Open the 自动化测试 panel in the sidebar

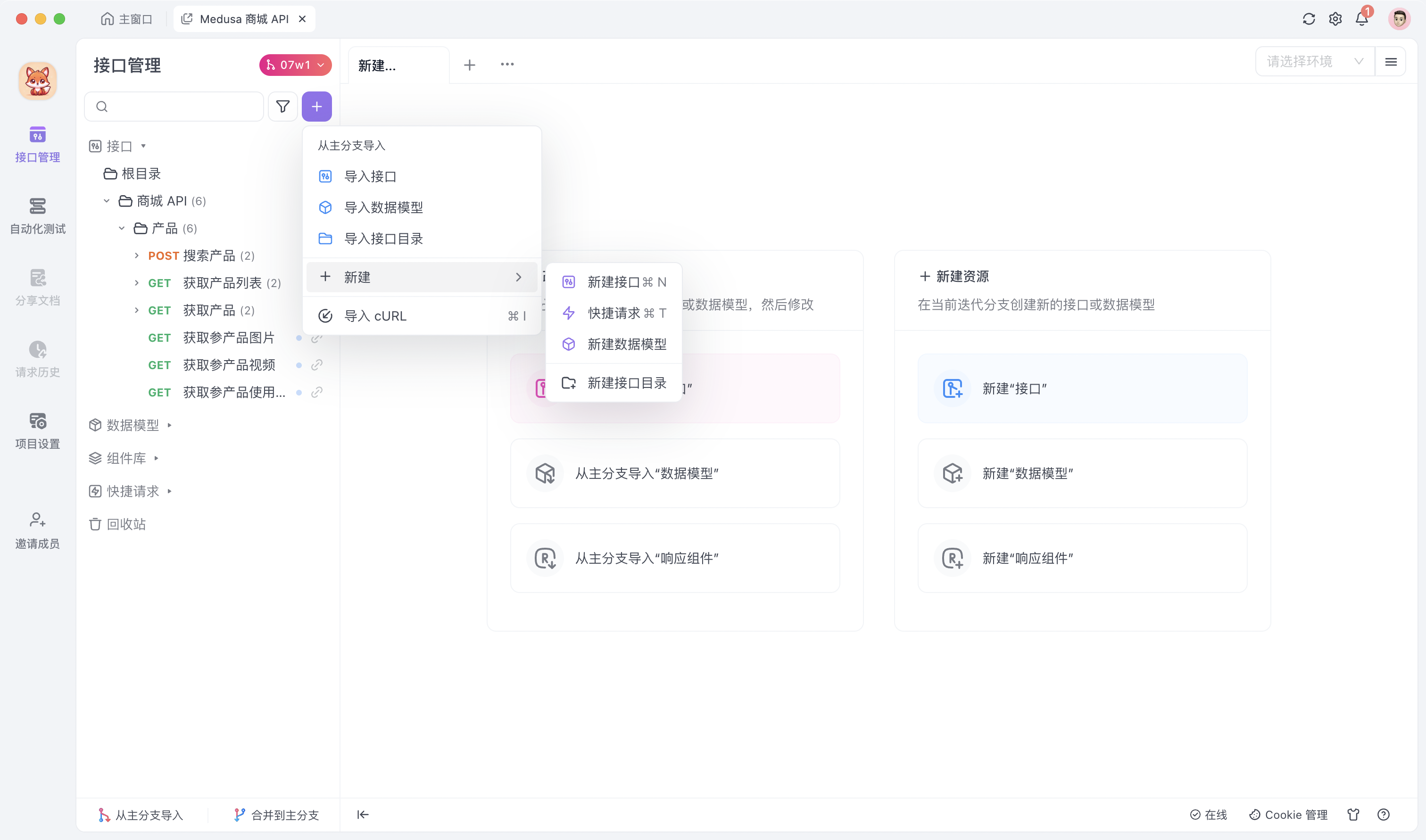(37, 215)
